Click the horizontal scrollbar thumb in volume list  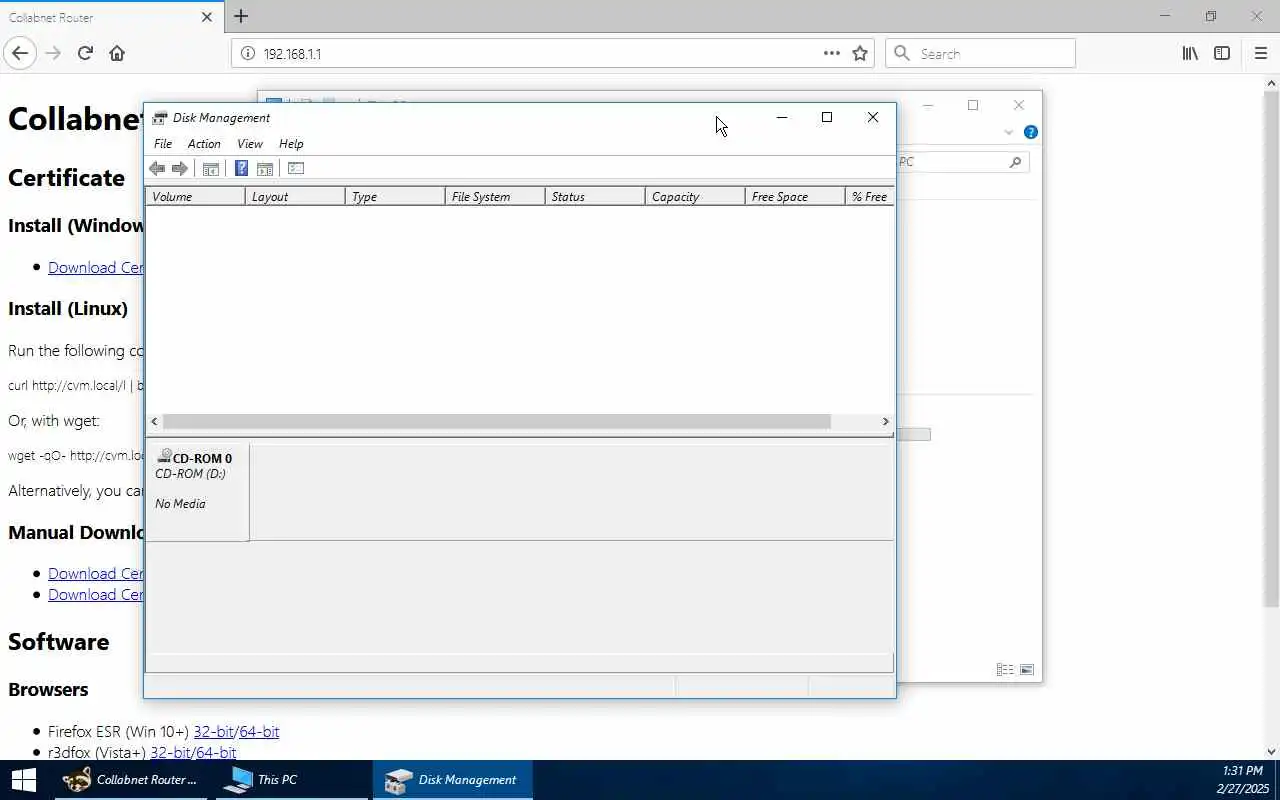pyautogui.click(x=497, y=422)
